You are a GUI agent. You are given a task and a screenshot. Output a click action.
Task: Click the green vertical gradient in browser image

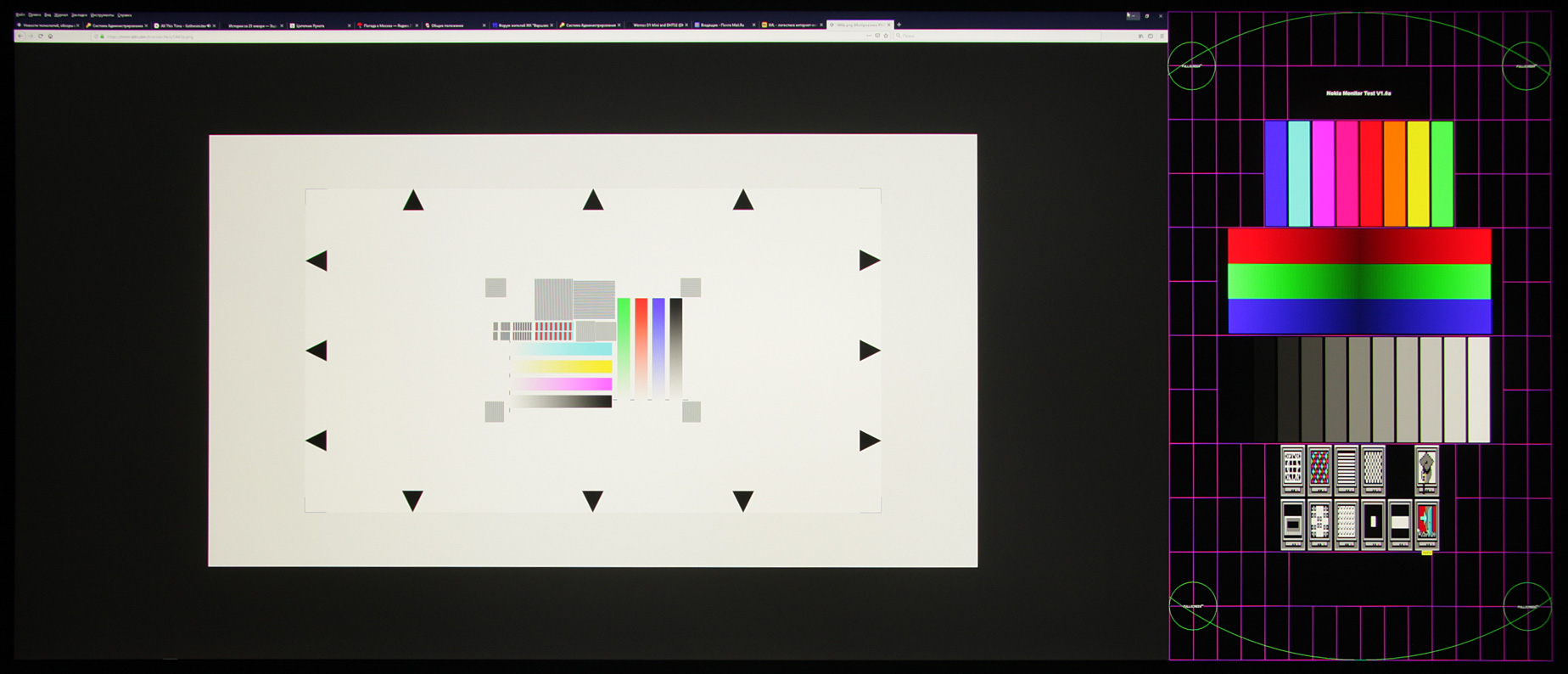point(624,348)
